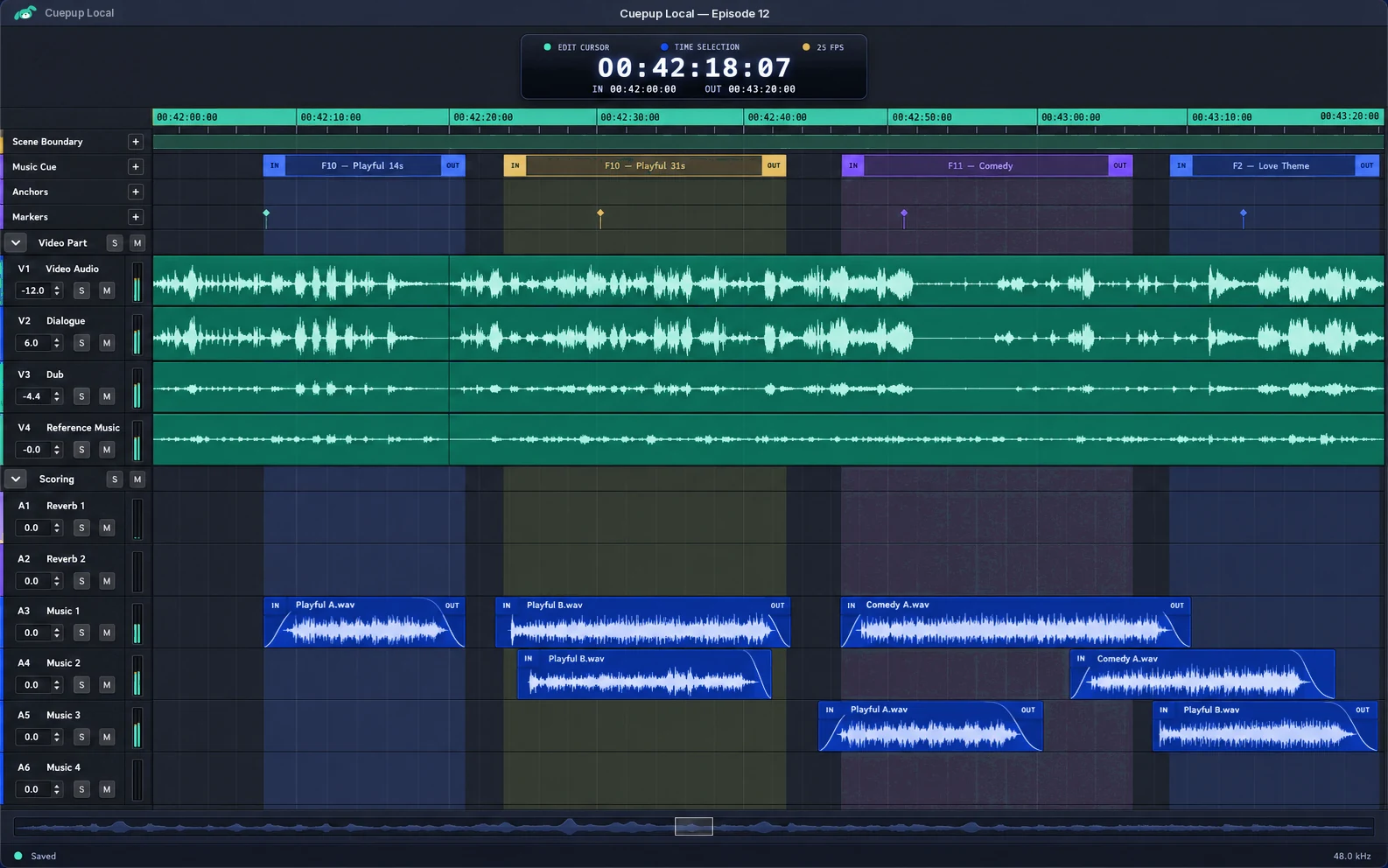
Task: Click V3 Dub gain value field
Action: 33,396
